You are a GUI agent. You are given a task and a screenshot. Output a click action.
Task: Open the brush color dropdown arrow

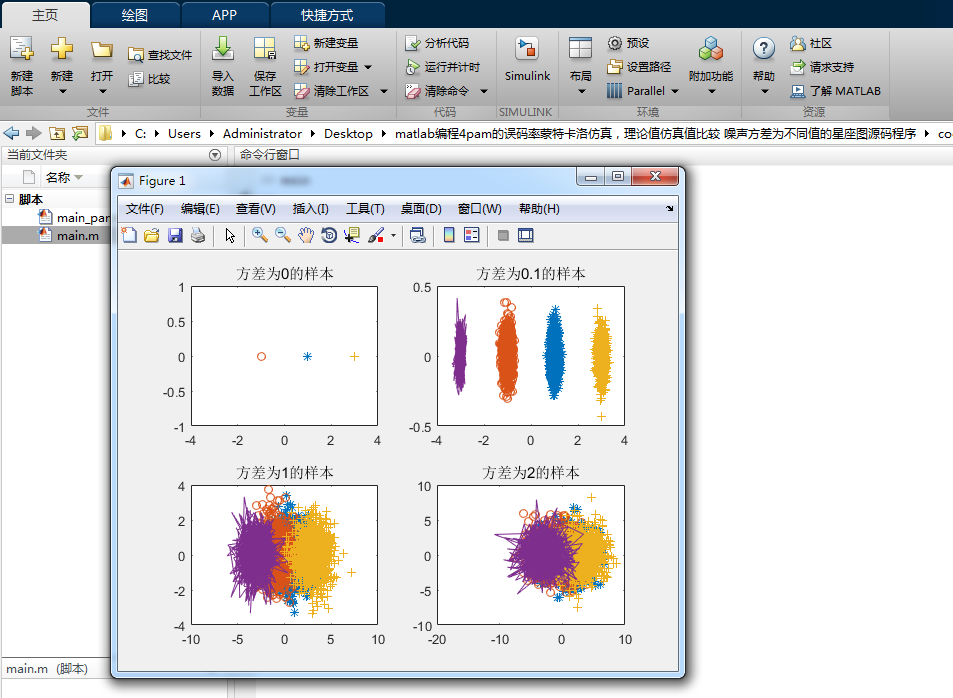pyautogui.click(x=394, y=236)
